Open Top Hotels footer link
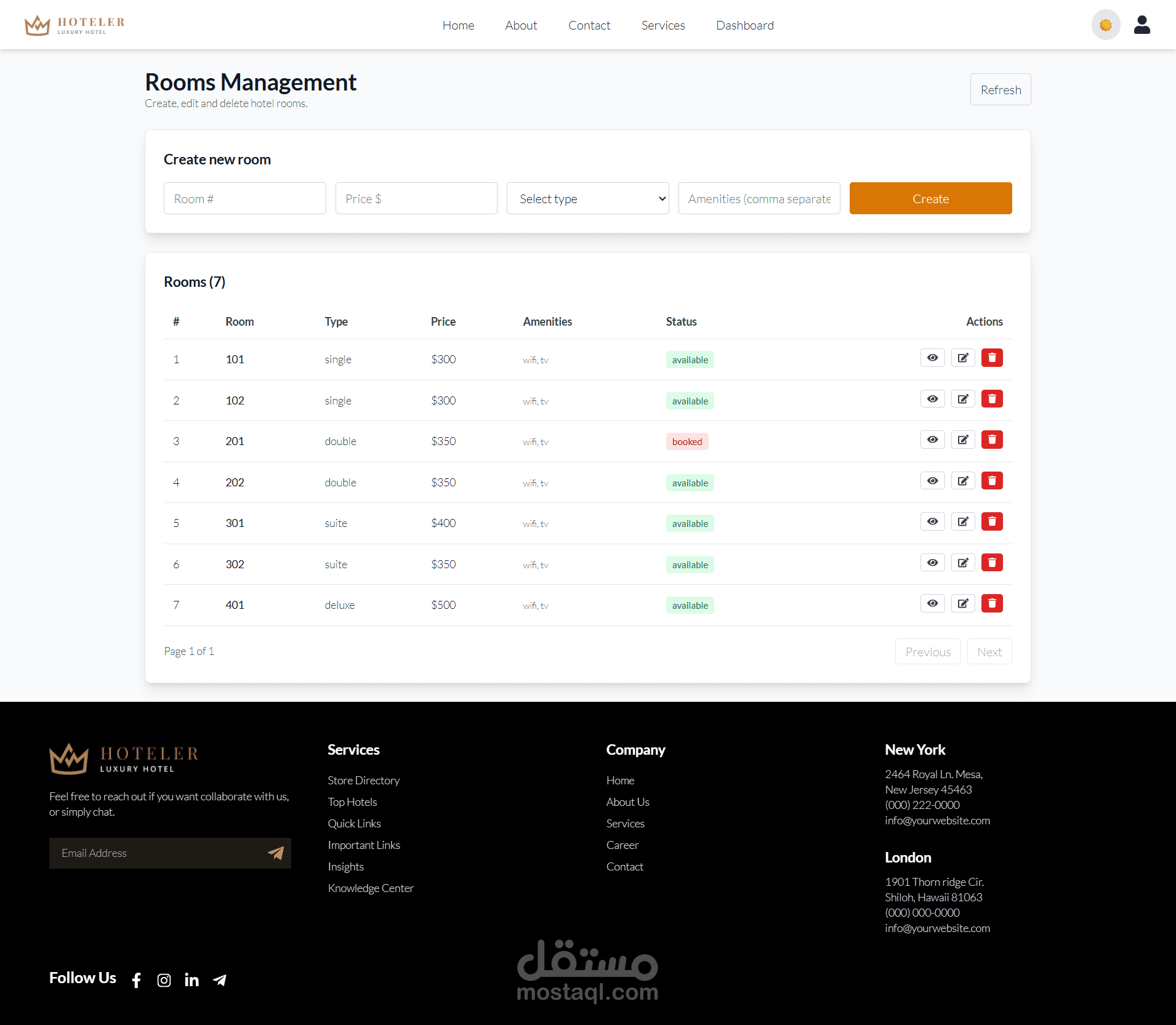The image size is (1176, 1025). coord(352,802)
